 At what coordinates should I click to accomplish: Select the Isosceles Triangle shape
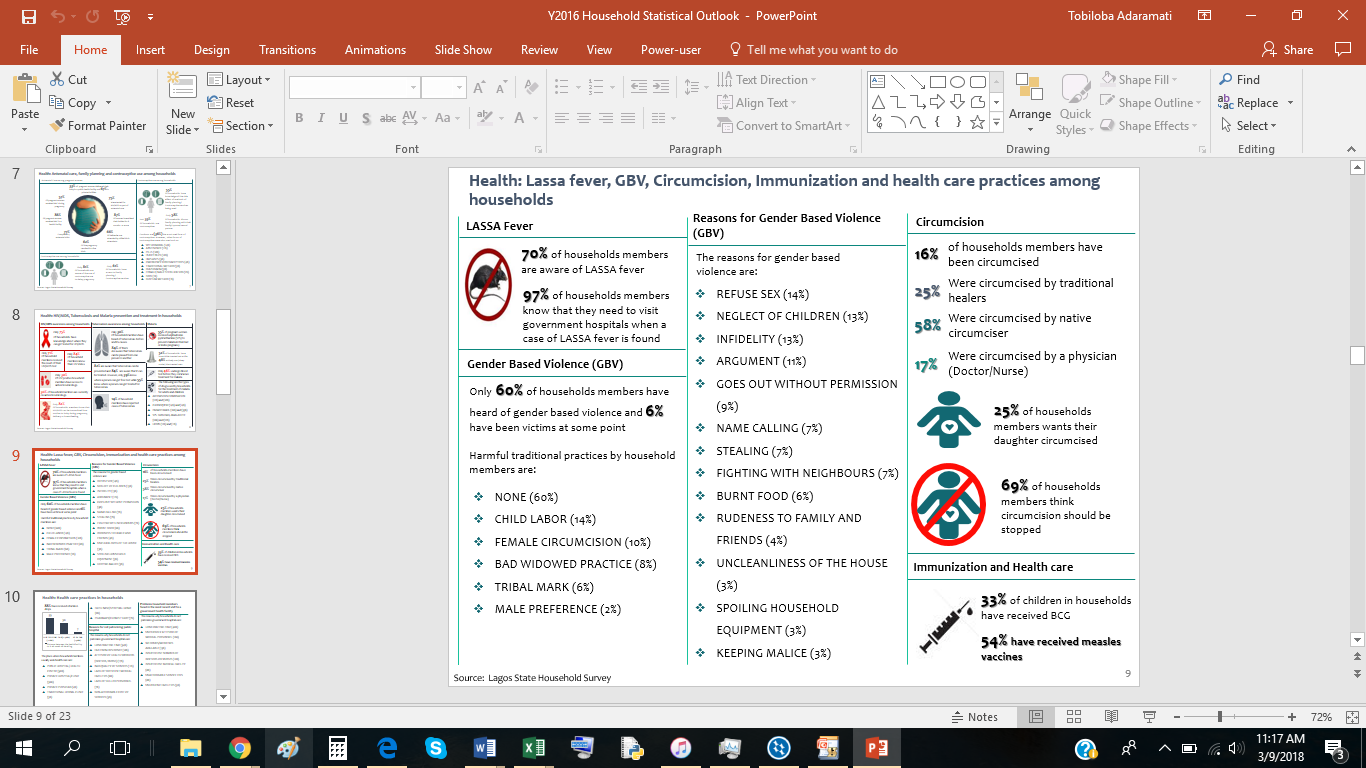click(878, 102)
